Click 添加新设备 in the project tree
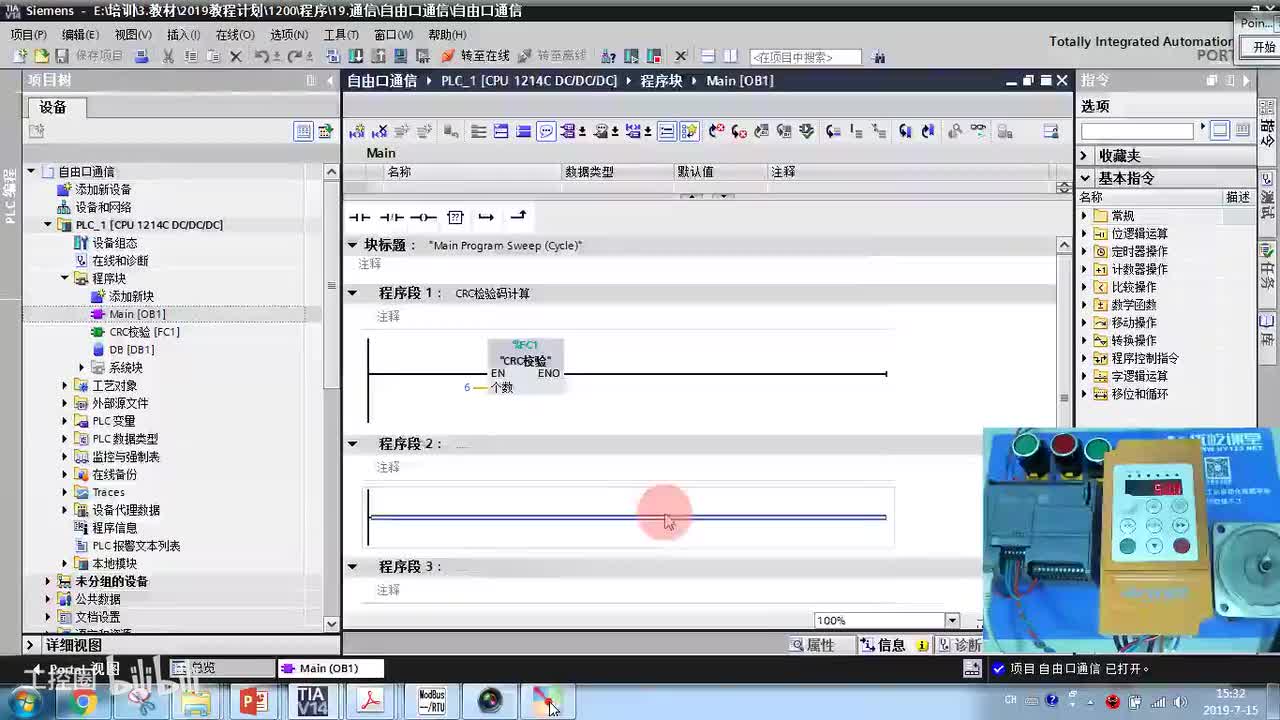The image size is (1280, 720). click(103, 189)
